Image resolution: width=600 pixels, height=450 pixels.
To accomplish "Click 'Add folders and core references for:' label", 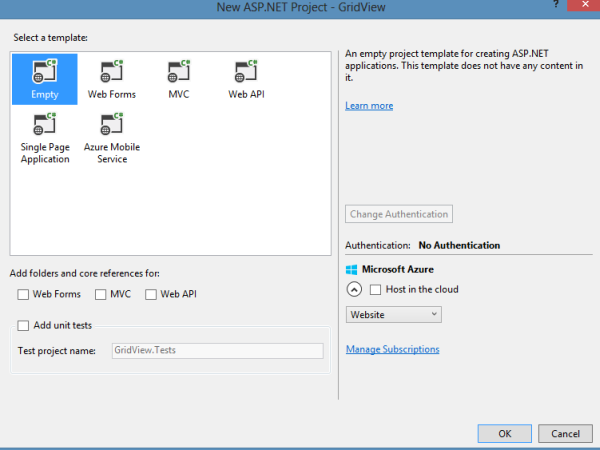I will 85,273.
